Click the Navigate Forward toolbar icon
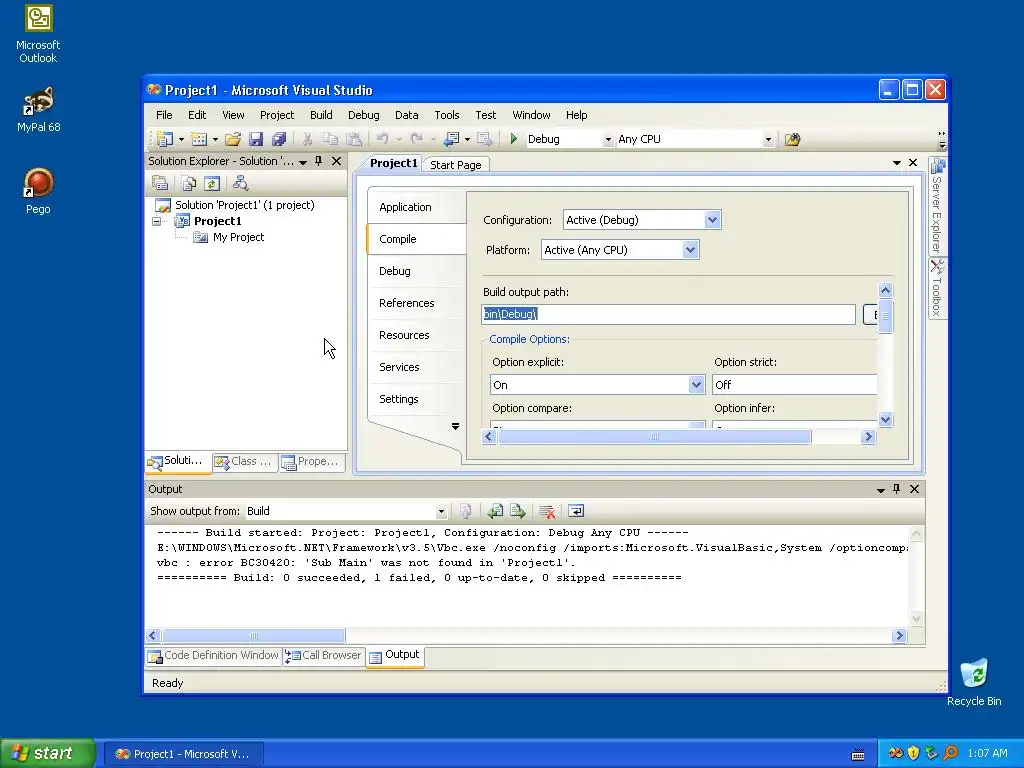The image size is (1024, 768). click(484, 139)
